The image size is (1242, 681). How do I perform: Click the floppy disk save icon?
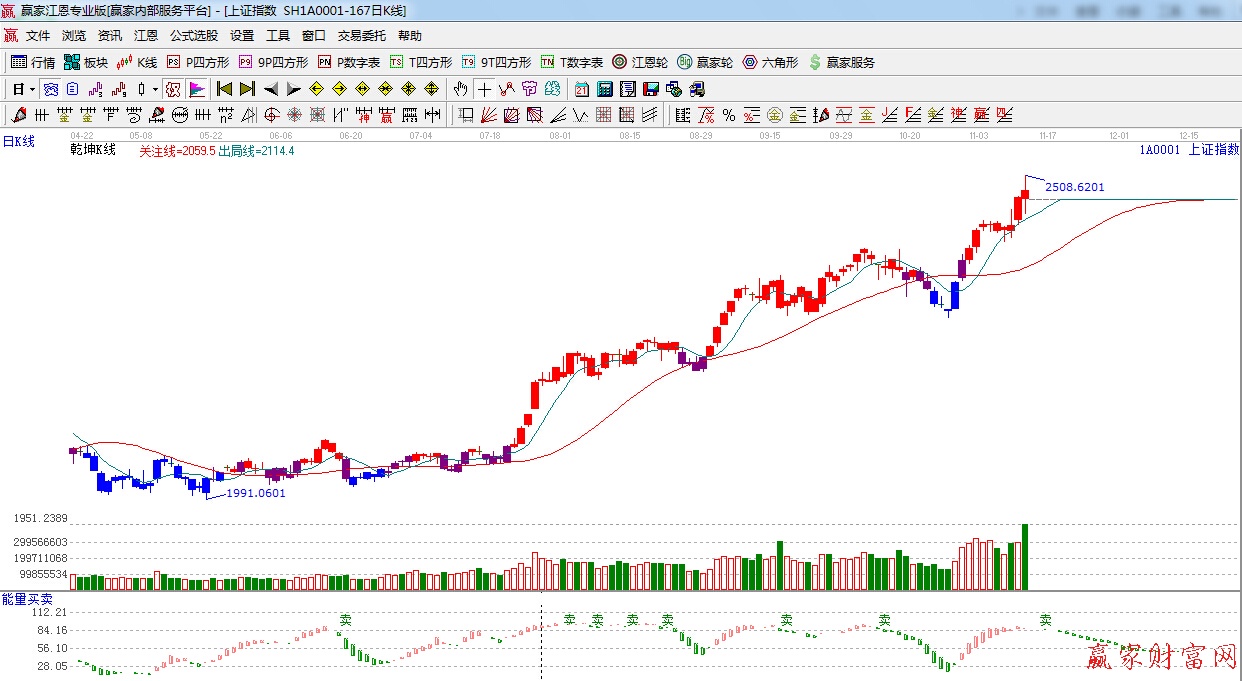point(651,89)
